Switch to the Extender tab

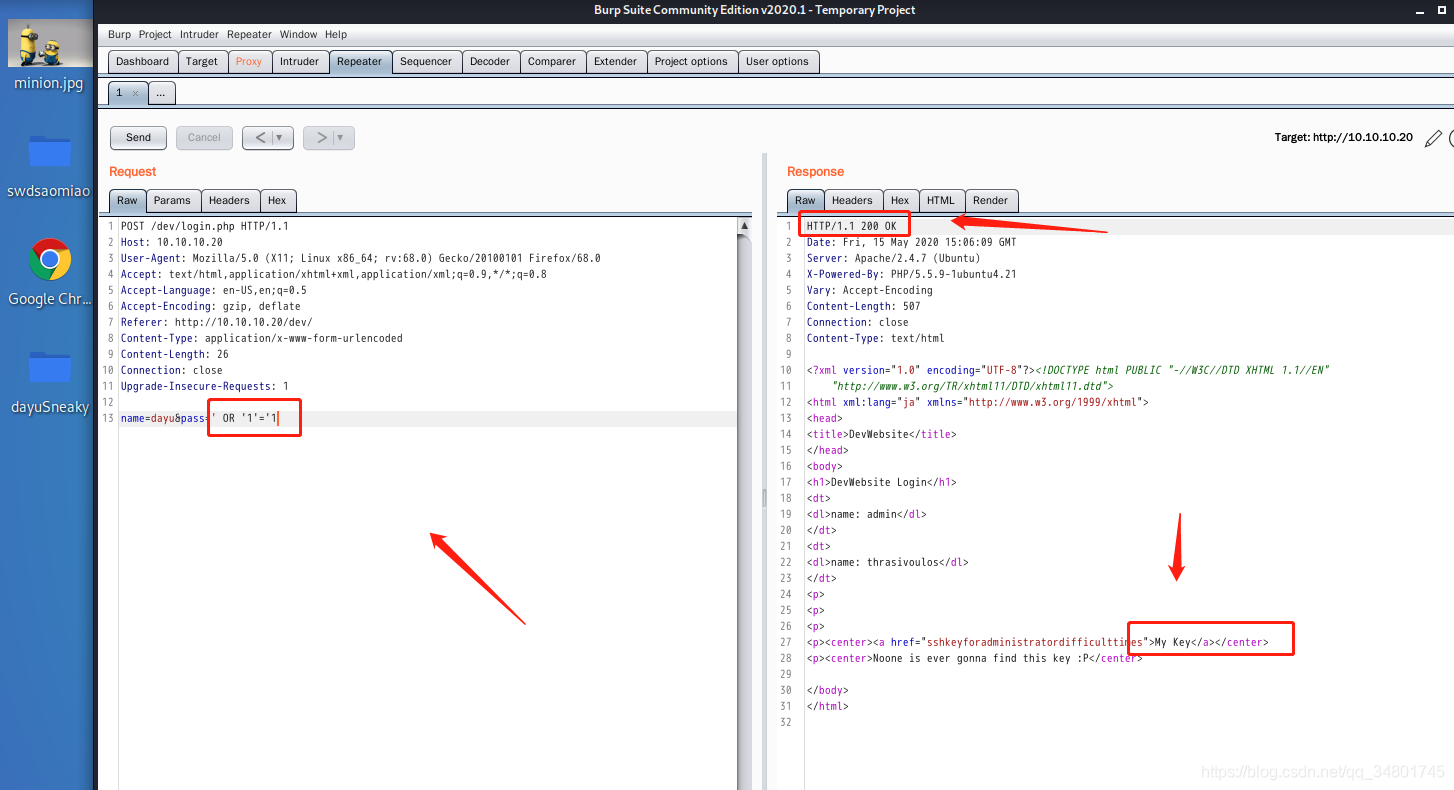point(615,61)
